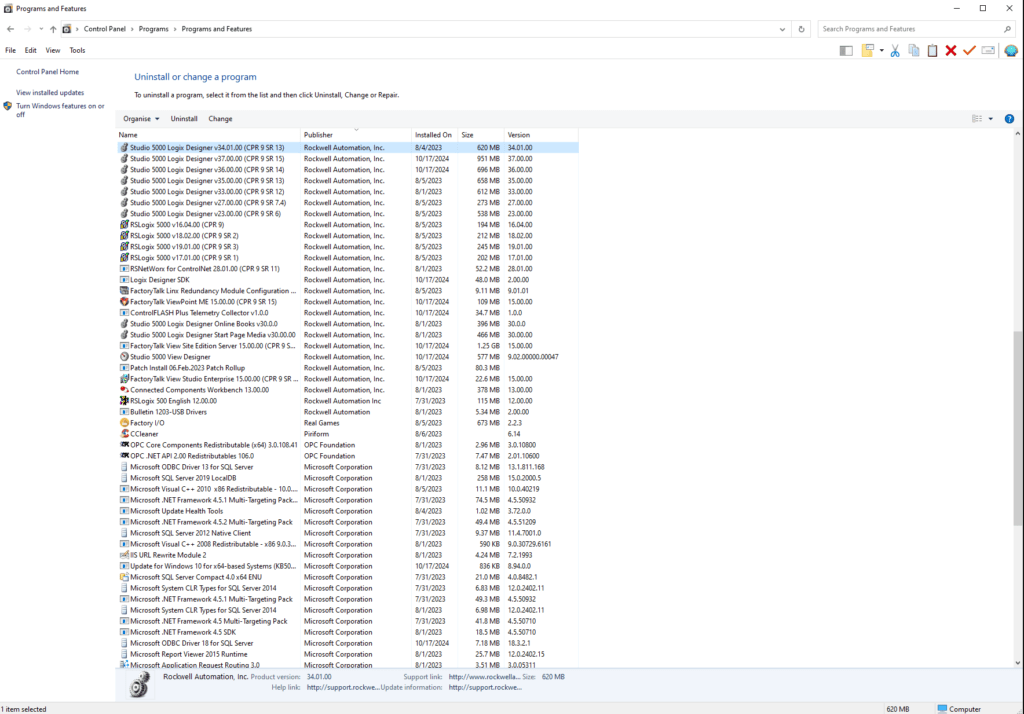The height and width of the screenshot is (714, 1024).
Task: Sort by the Publisher column header
Action: [x=356, y=135]
